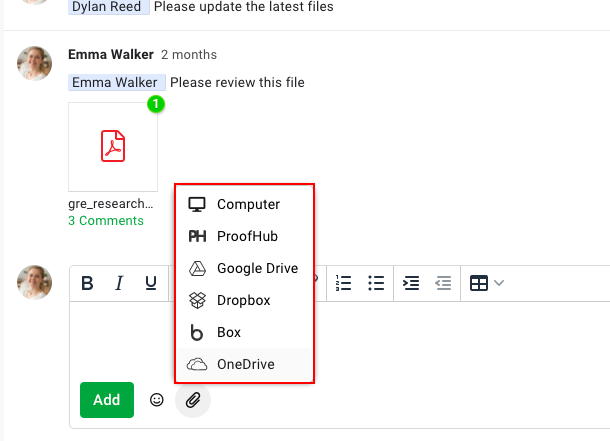The width and height of the screenshot is (610, 441).
Task: Open the 3 Comments link
Action: [106, 220]
